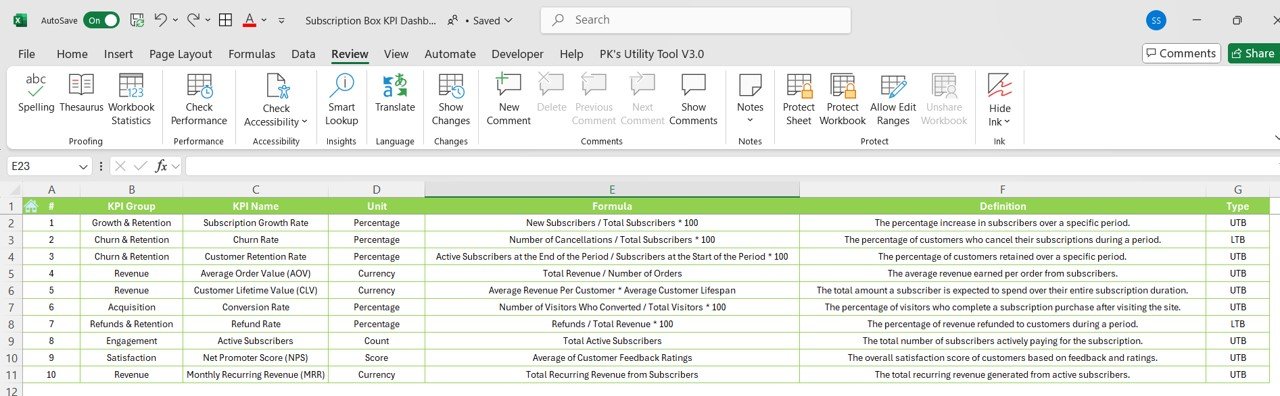1280x396 pixels.
Task: Click the Insert Function fx icon
Action: click(161, 166)
